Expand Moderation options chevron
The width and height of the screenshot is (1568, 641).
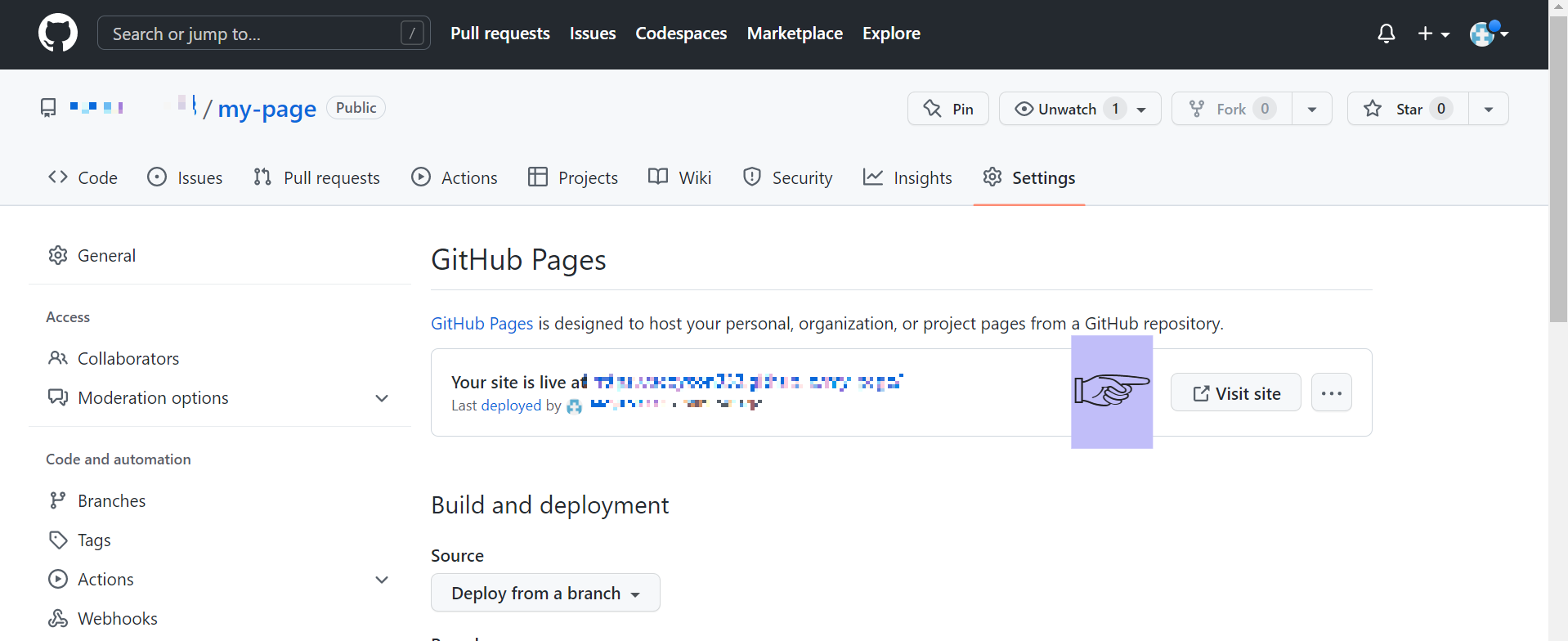click(x=382, y=398)
